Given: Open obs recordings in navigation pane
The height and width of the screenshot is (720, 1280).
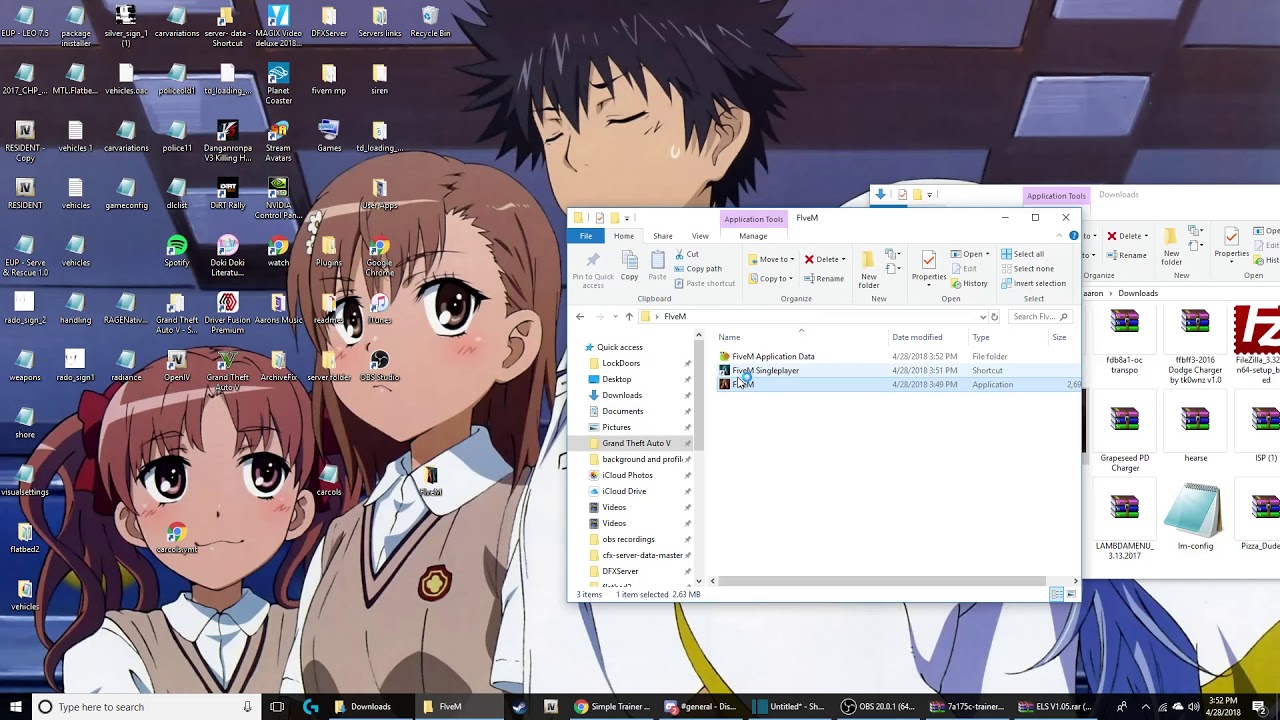Looking at the screenshot, I should [x=628, y=539].
